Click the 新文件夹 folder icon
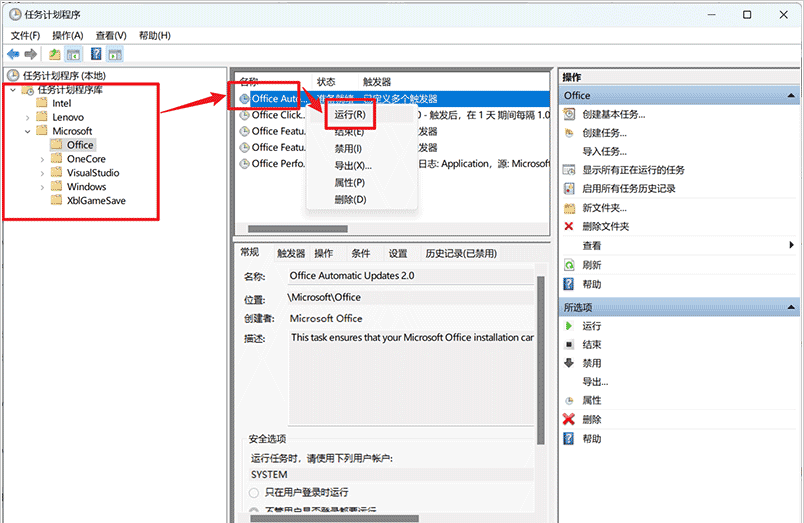 (x=569, y=208)
